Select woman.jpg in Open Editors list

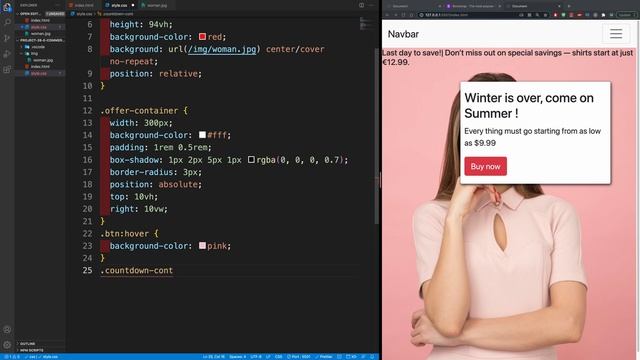pos(40,33)
